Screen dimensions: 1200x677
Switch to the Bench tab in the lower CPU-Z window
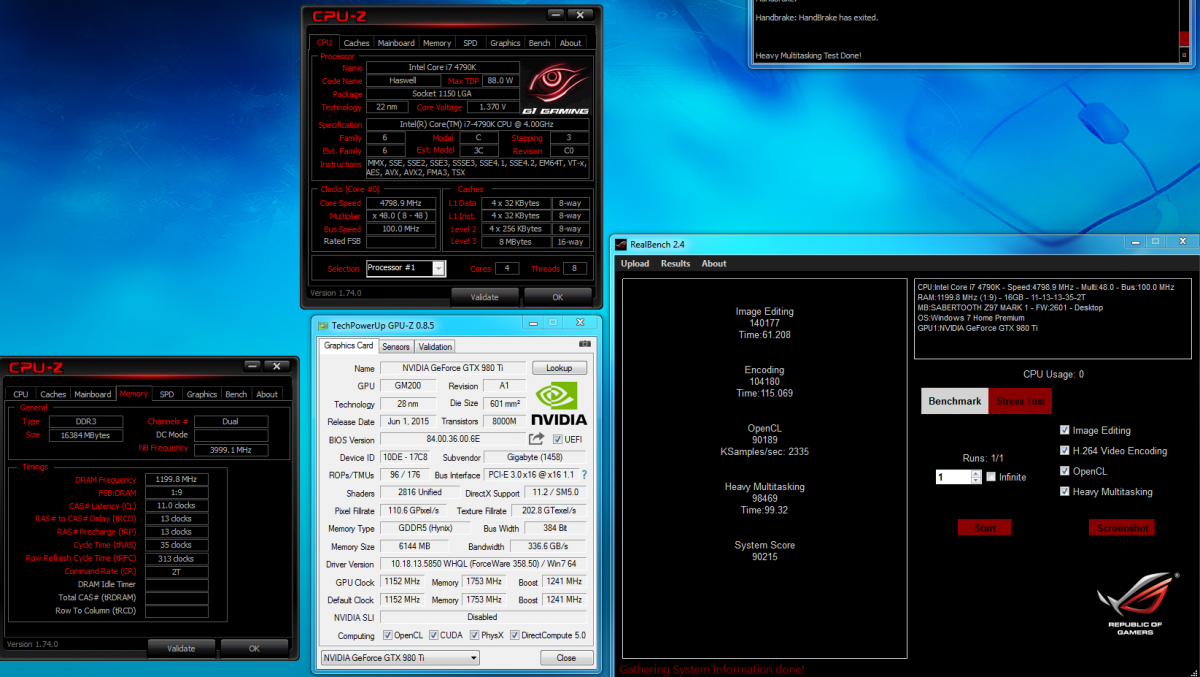[236, 394]
